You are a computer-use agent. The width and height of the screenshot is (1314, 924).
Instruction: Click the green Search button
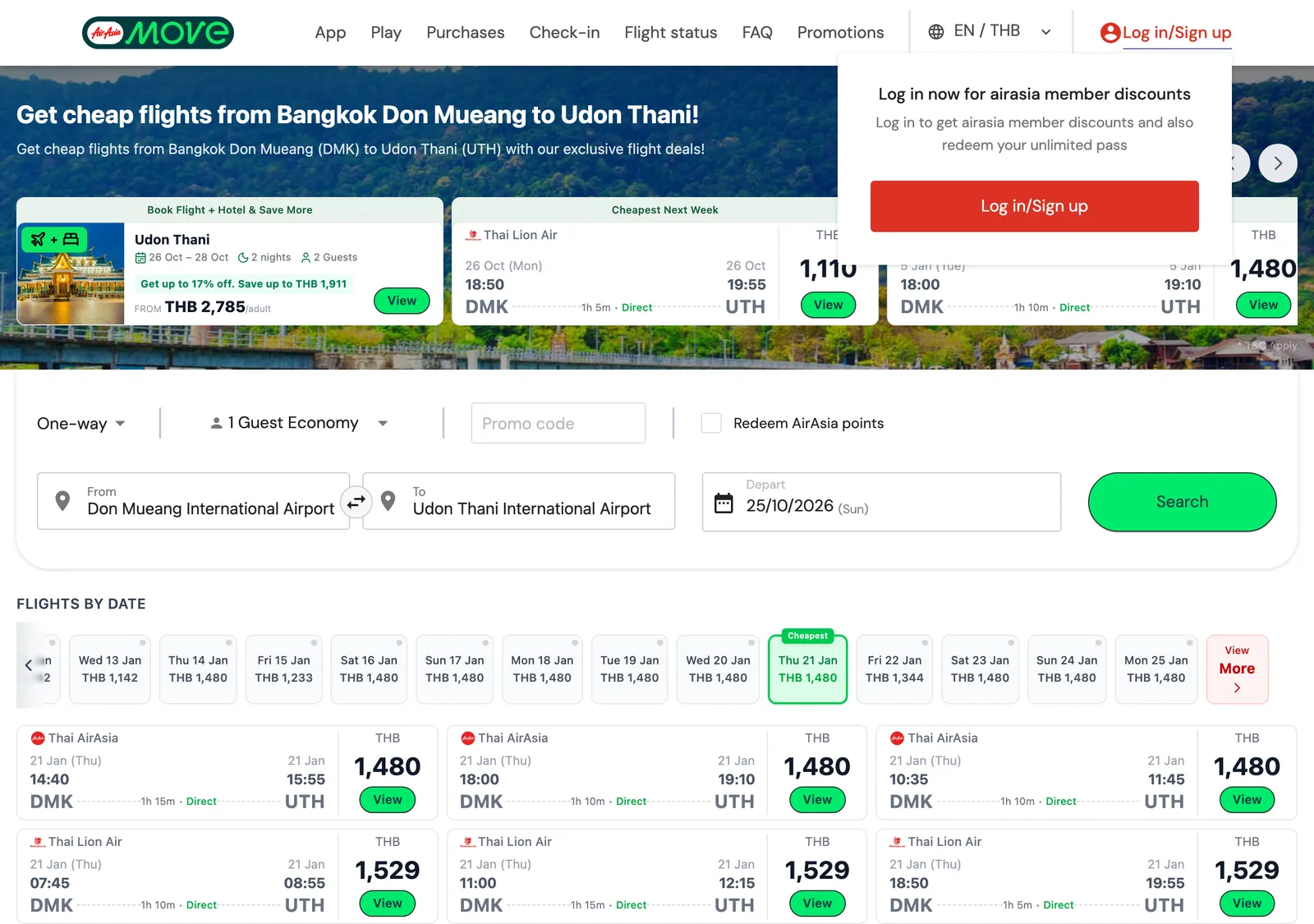[1182, 502]
